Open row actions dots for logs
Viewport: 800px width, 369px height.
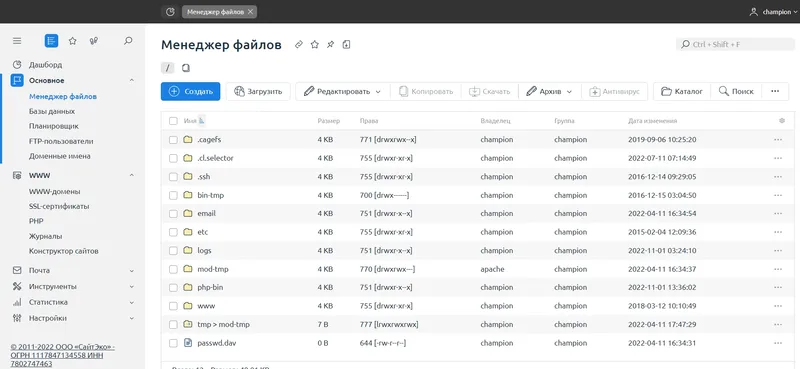(x=778, y=251)
